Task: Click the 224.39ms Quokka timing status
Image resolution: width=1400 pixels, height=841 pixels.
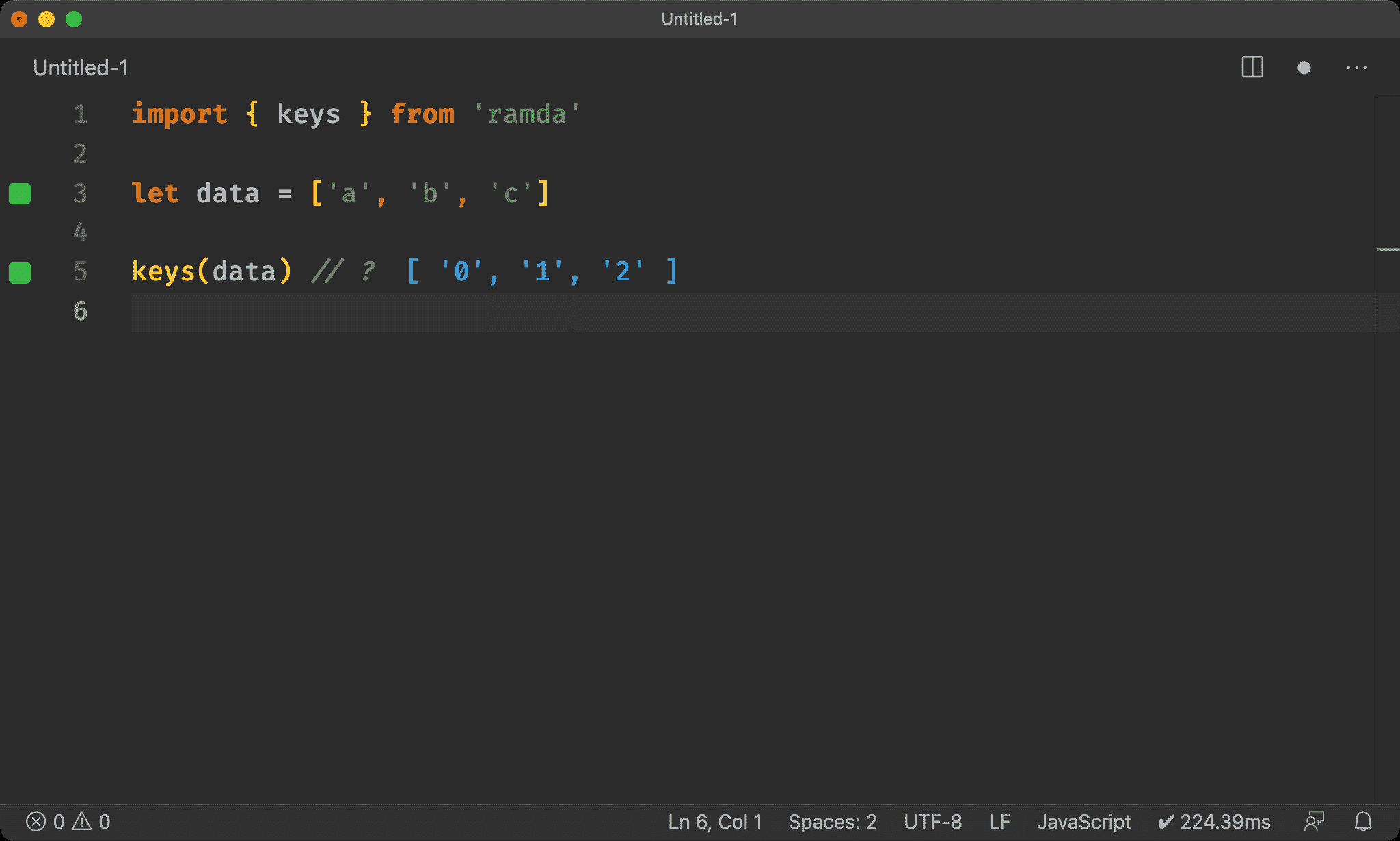Action: click(x=1215, y=821)
